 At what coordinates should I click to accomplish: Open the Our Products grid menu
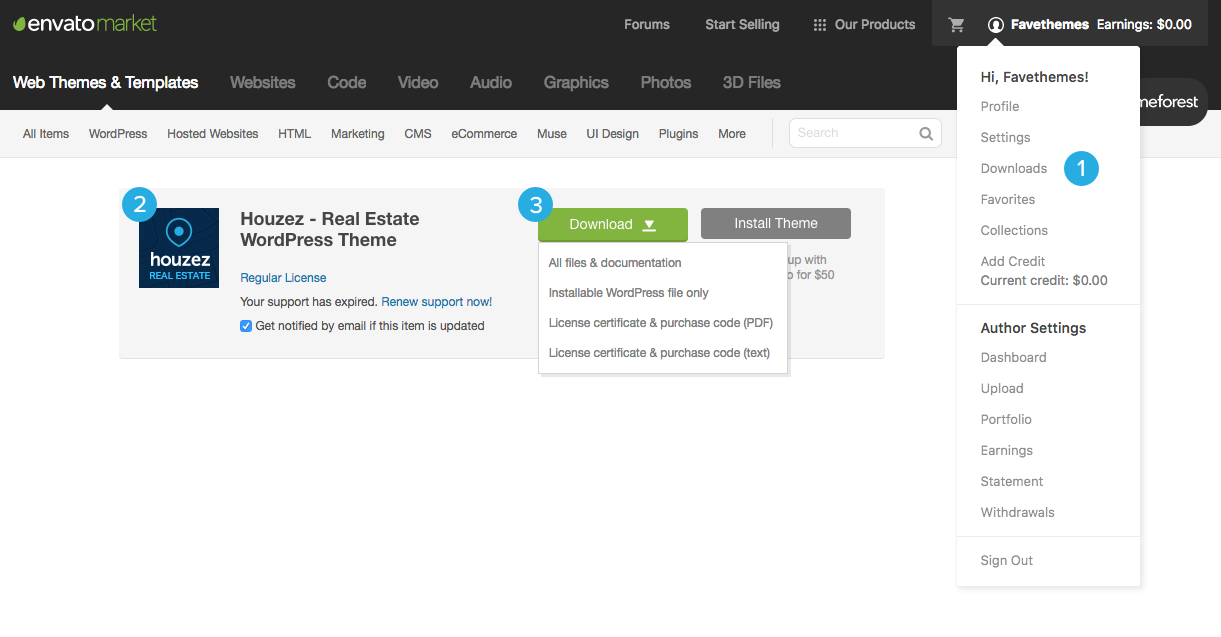click(864, 24)
